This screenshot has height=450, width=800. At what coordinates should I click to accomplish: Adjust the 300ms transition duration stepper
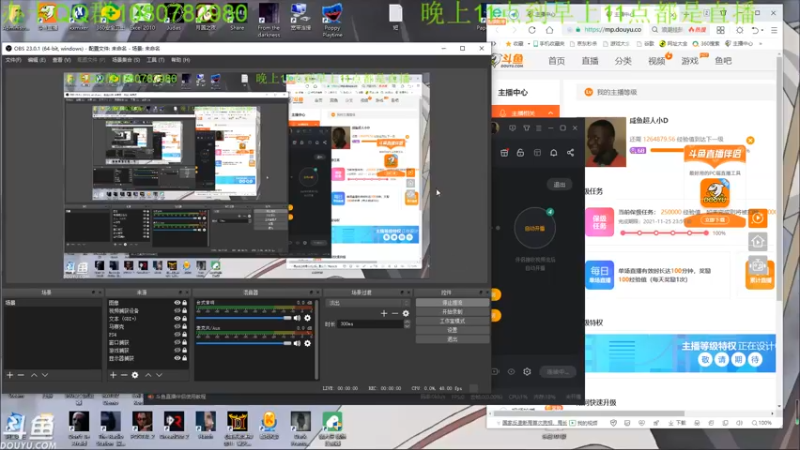pos(407,324)
